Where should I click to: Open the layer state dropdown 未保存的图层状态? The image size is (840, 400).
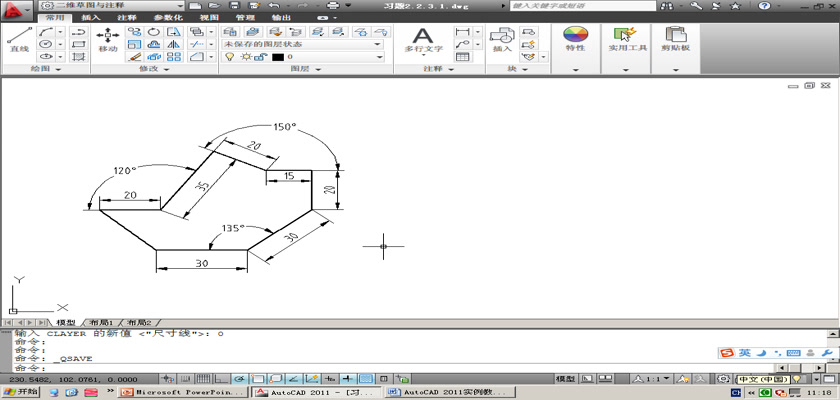(303, 44)
